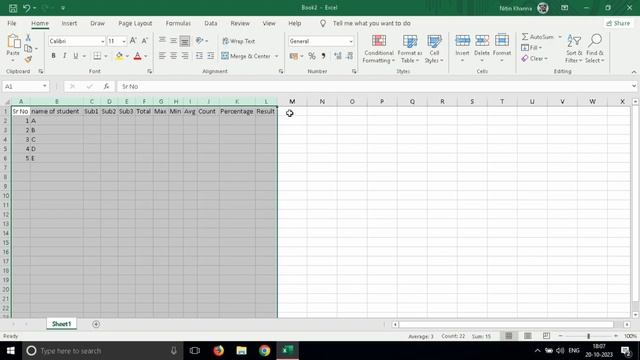Open the Orientation text angle icon
This screenshot has width=640, height=360.
[x=200, y=41]
